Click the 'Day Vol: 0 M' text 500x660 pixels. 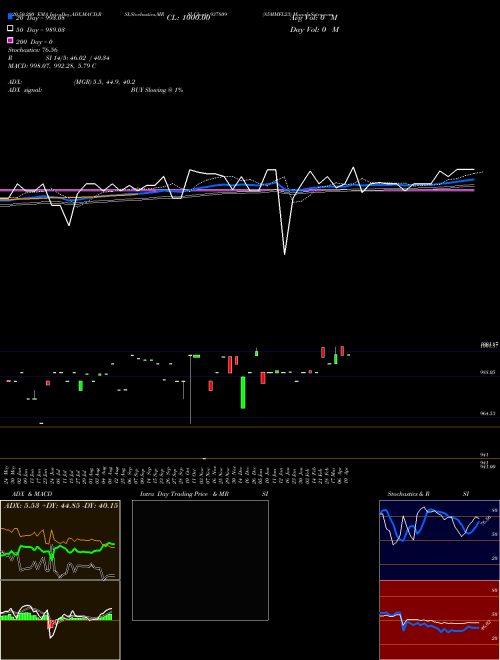point(314,30)
